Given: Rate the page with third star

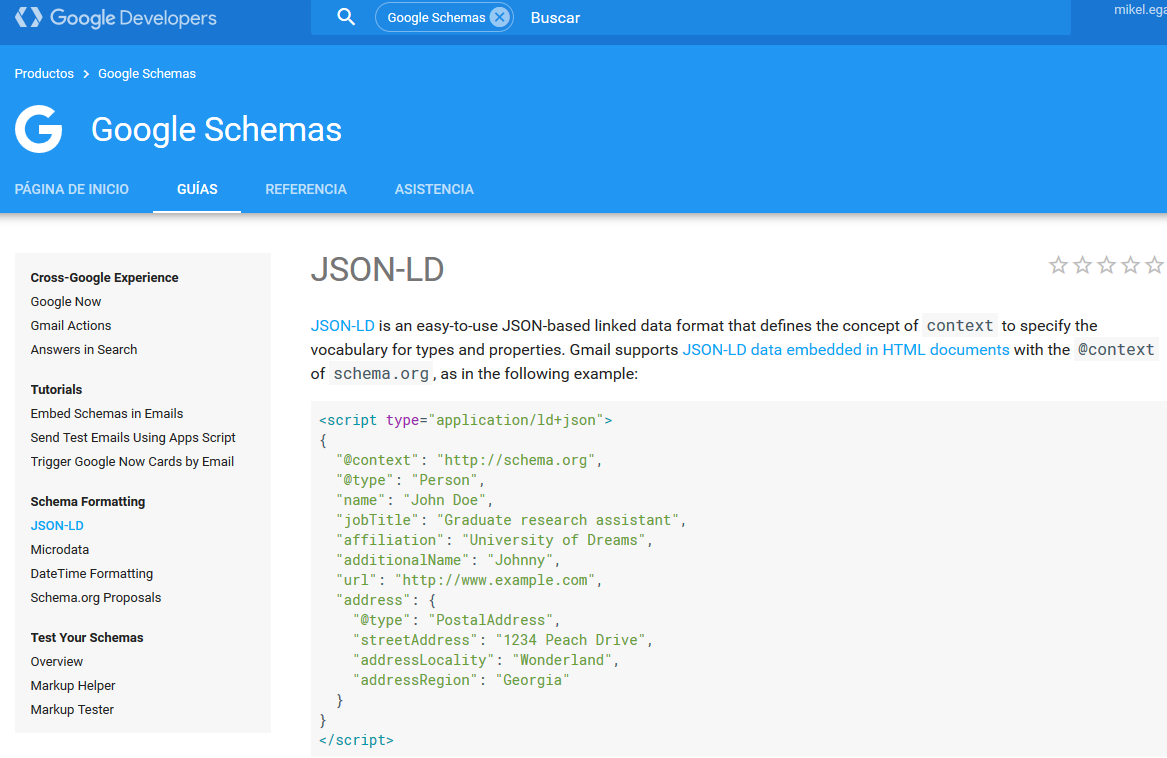Looking at the screenshot, I should click(1106, 265).
